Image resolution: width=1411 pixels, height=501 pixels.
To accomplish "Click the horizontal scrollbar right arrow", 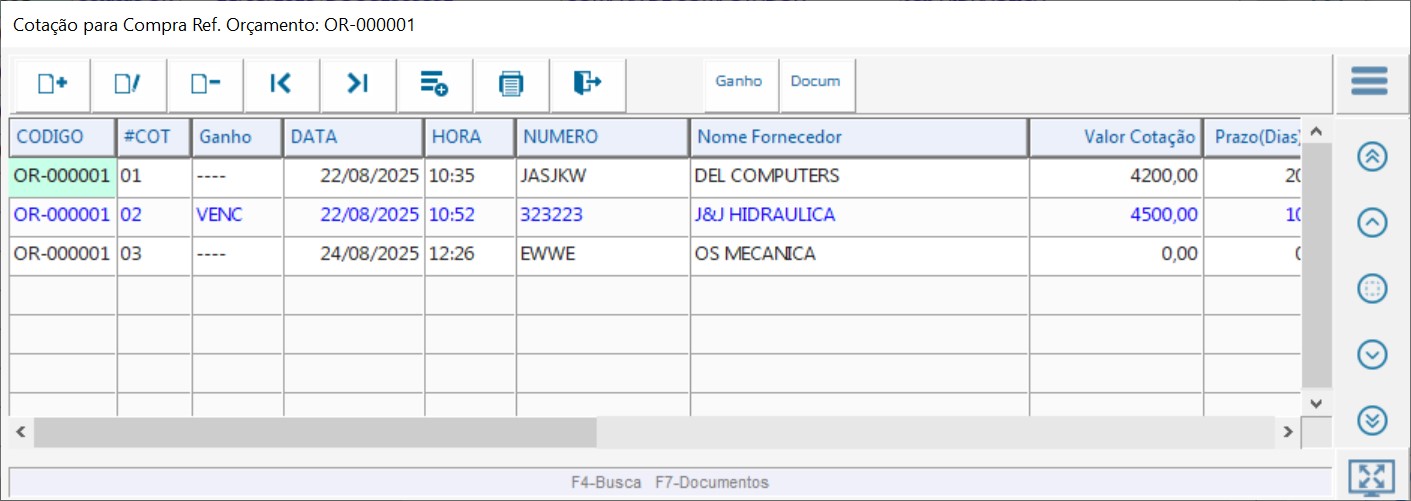I will [x=1289, y=432].
